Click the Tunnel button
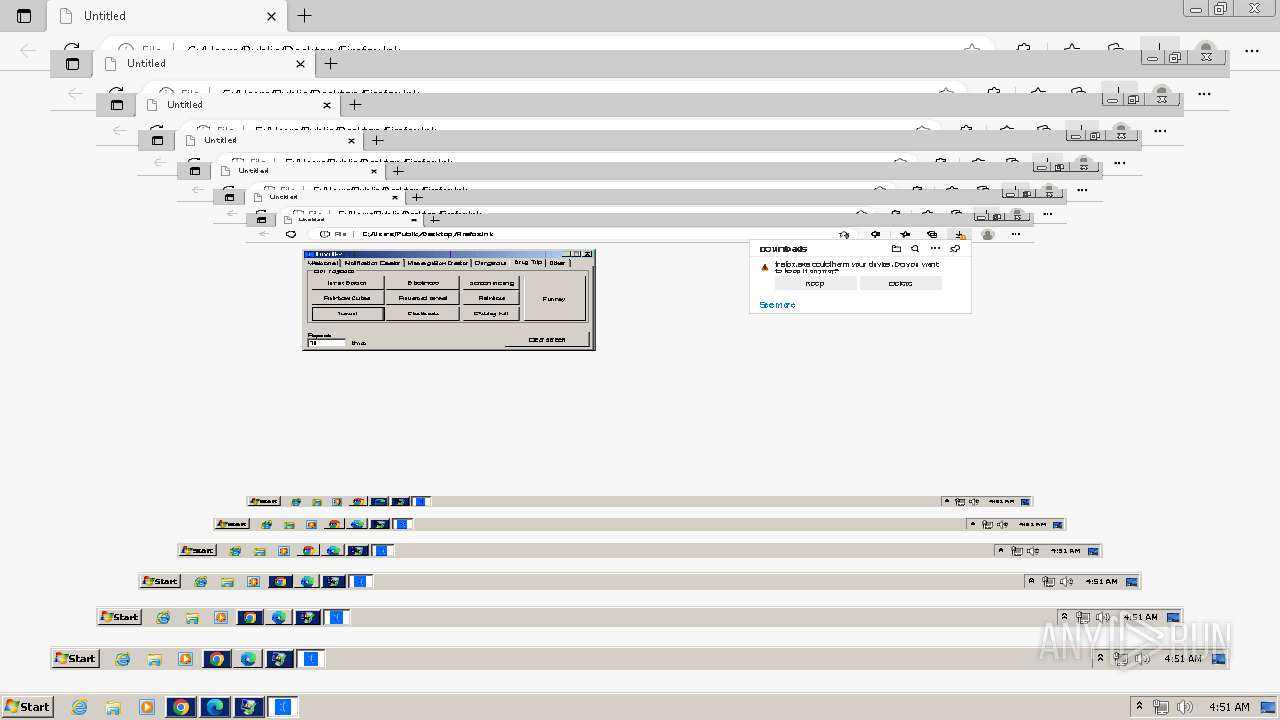 pos(347,313)
